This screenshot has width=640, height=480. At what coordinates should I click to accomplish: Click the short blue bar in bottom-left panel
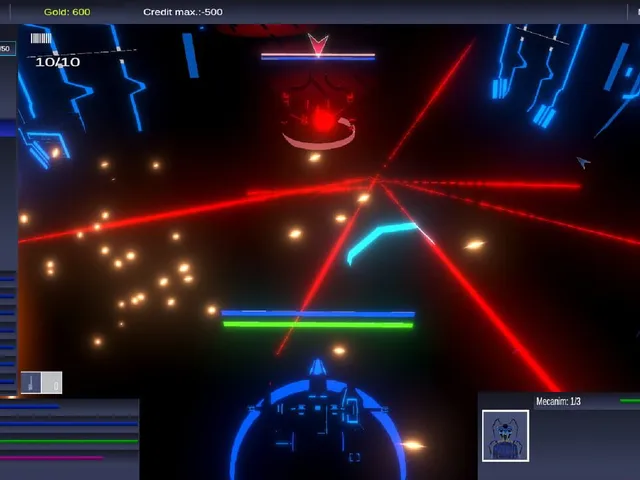[x=30, y=407]
